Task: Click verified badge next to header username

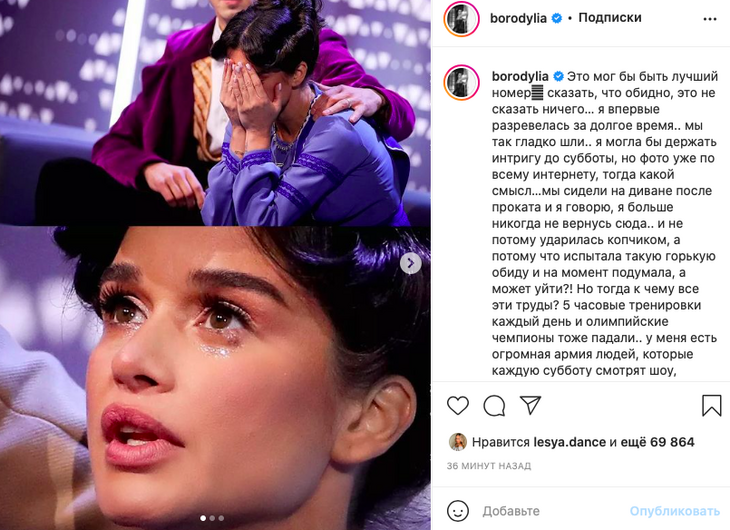Action: (557, 18)
